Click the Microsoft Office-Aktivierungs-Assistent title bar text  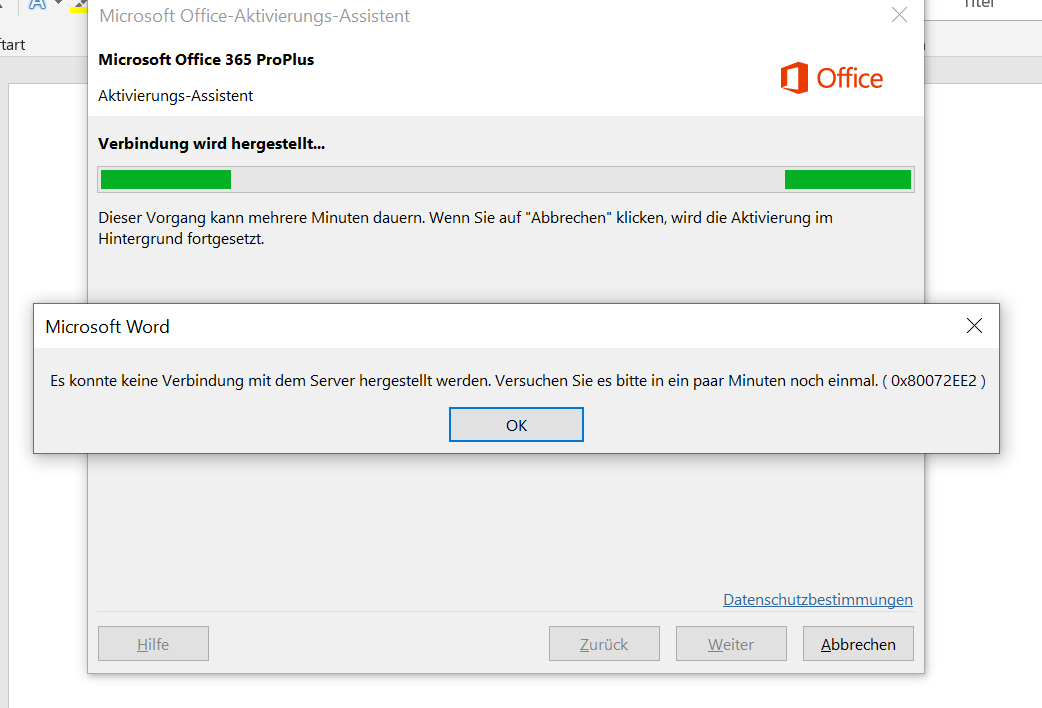(x=255, y=16)
